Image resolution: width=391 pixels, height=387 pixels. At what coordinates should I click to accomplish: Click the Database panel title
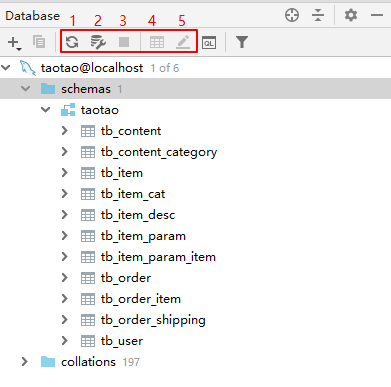pyautogui.click(x=33, y=16)
